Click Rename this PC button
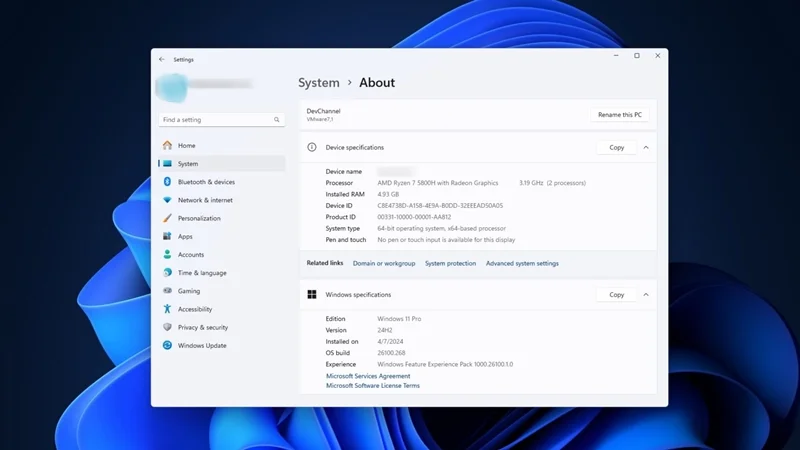This screenshot has width=800, height=450. tap(620, 115)
